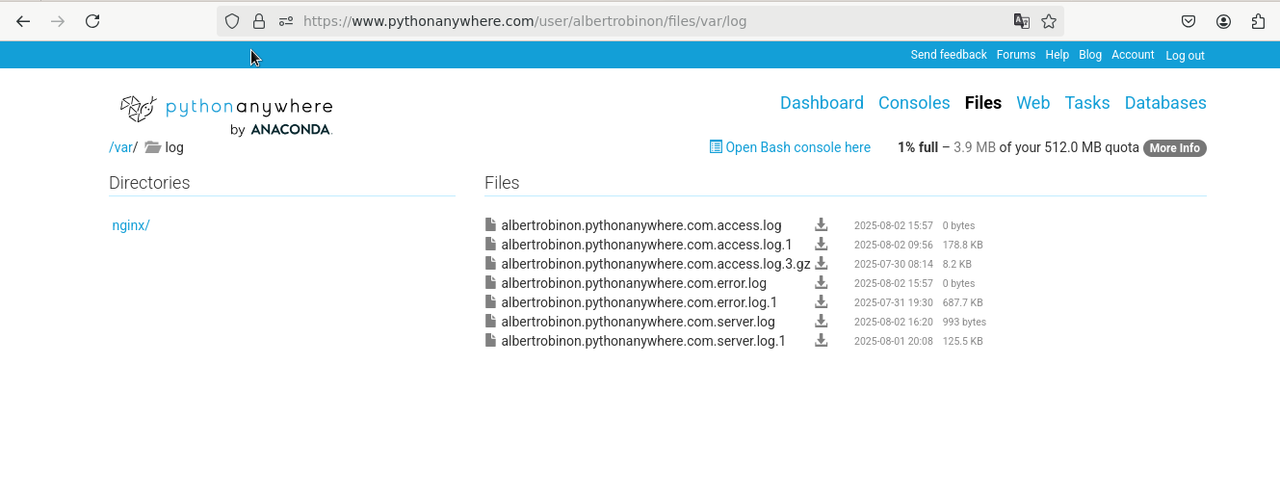1280x494 pixels.
Task: Download albertrobinon.pythonanywhere.com.access.log file
Action: 821,225
